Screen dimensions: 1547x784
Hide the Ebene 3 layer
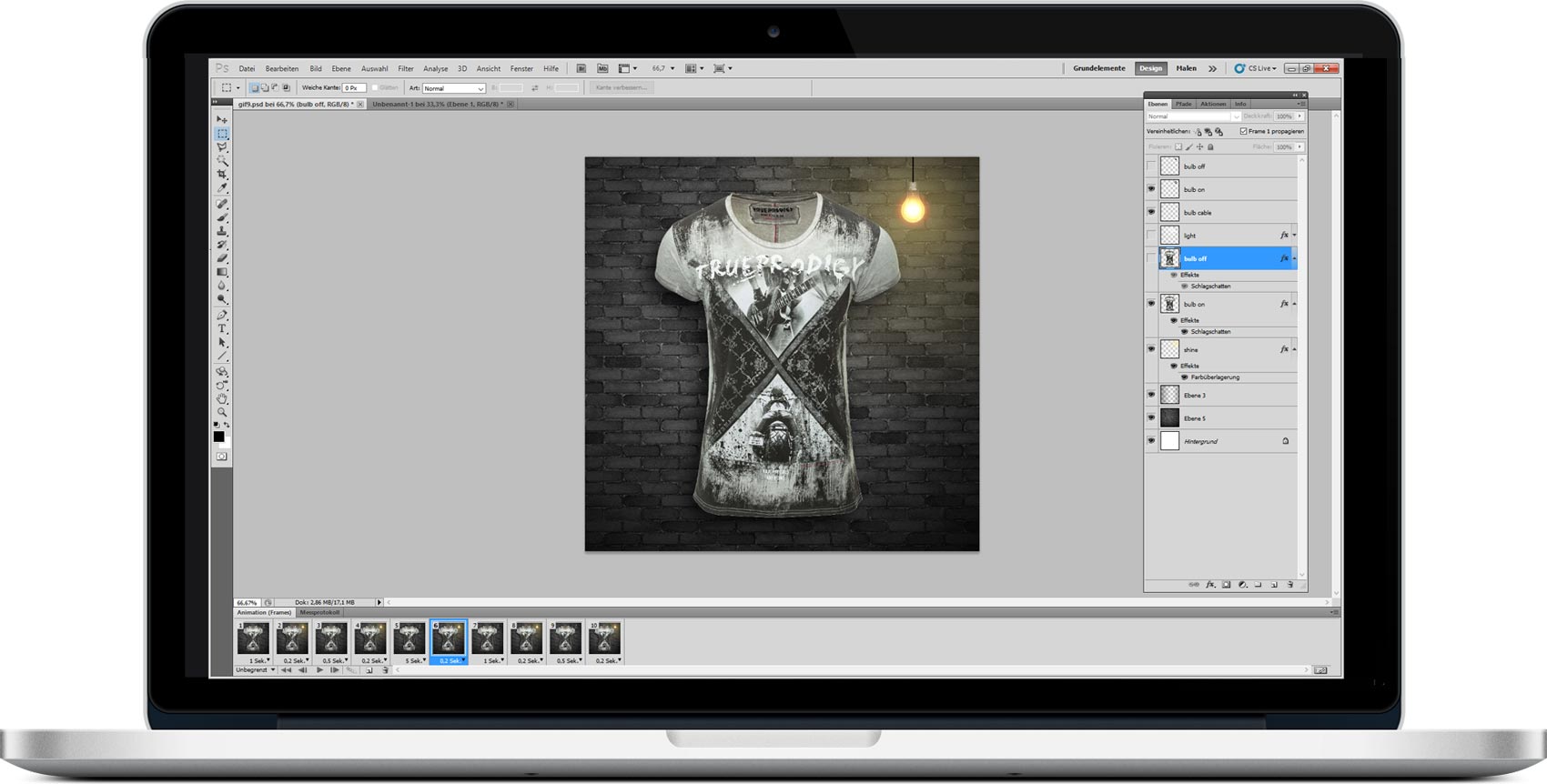pyautogui.click(x=1151, y=395)
